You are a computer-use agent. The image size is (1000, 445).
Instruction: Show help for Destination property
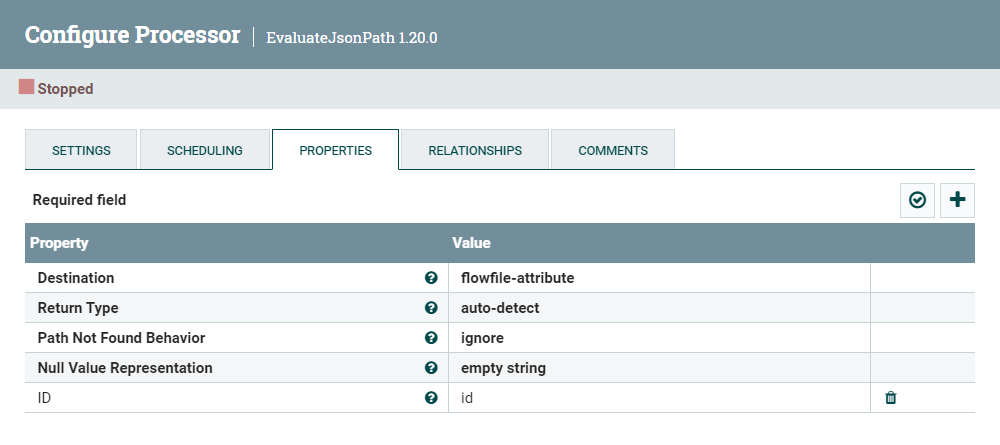coord(431,278)
